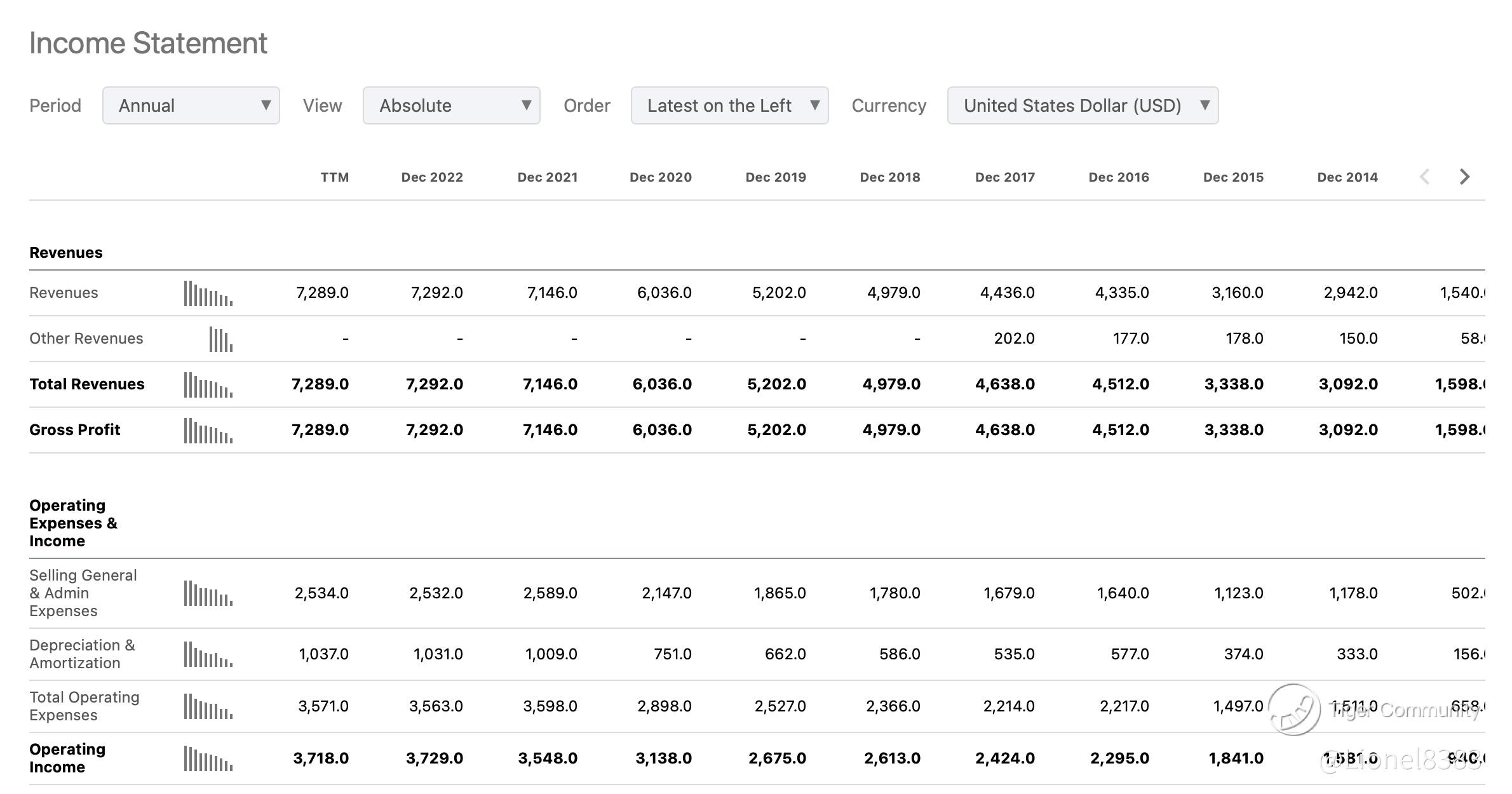Open the Period dropdown set to Annual
The image size is (1512, 794).
[x=191, y=105]
